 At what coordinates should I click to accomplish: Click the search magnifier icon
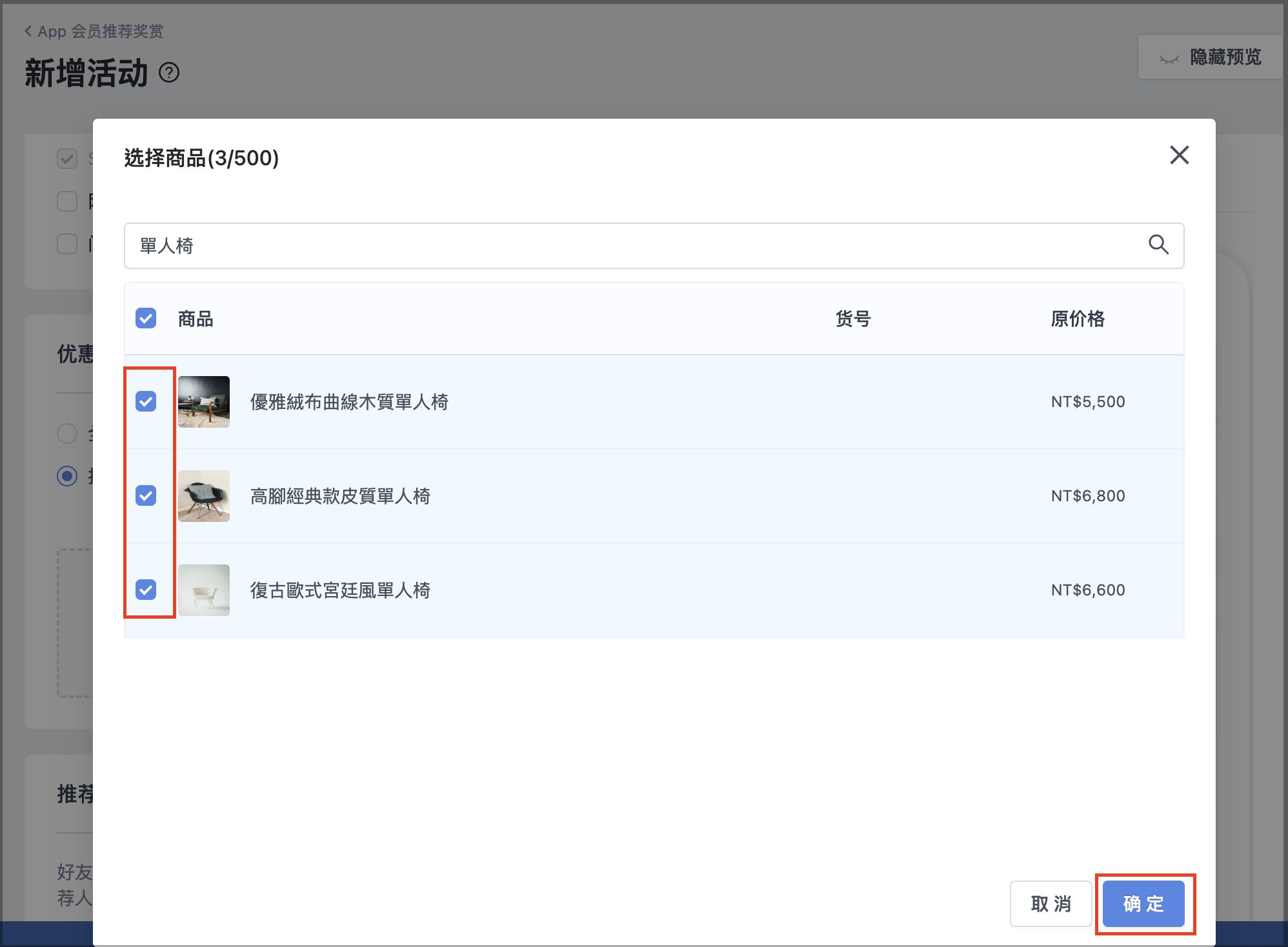[1158, 244]
